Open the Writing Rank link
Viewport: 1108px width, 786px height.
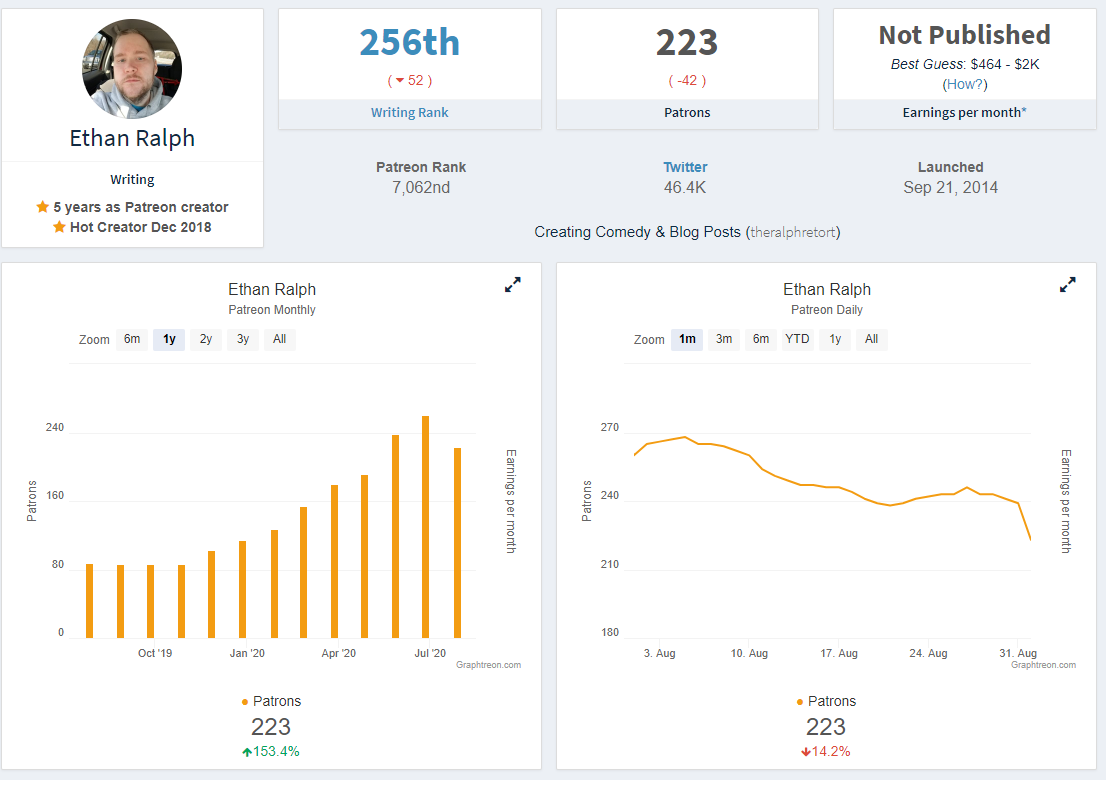pyautogui.click(x=410, y=112)
